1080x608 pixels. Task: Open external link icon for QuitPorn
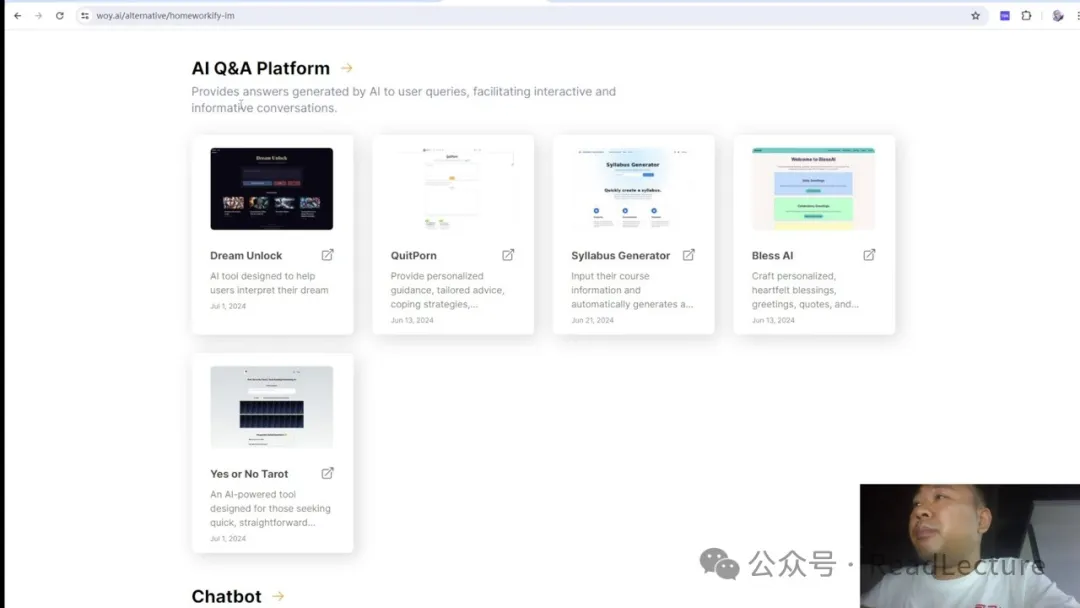[508, 255]
